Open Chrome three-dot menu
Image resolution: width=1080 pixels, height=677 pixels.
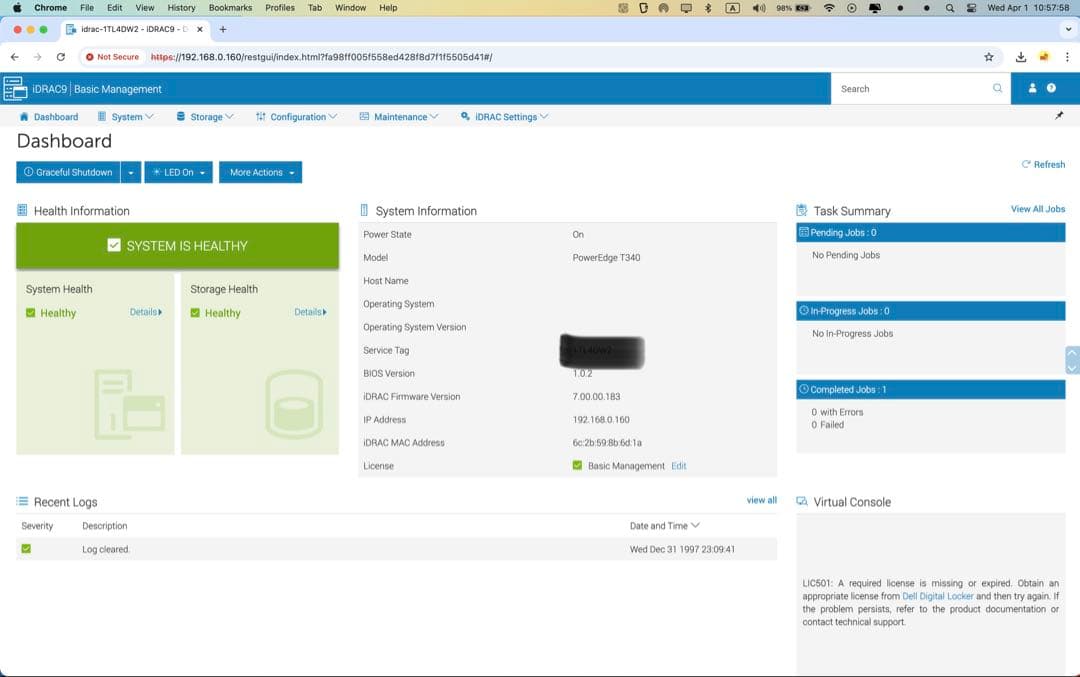pyautogui.click(x=1067, y=57)
